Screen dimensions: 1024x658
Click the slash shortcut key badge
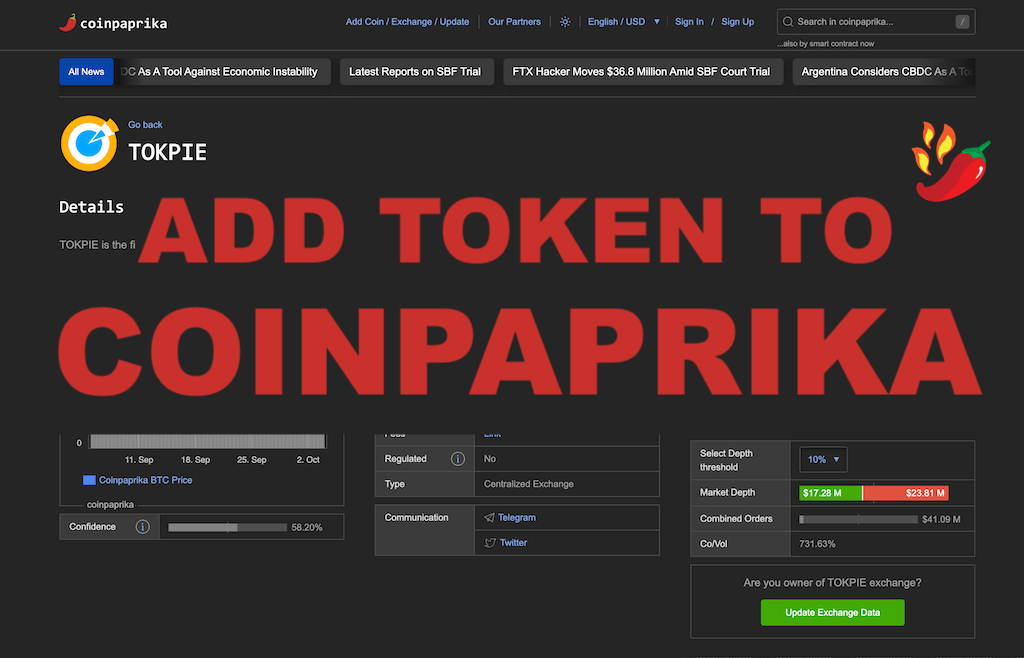click(961, 22)
